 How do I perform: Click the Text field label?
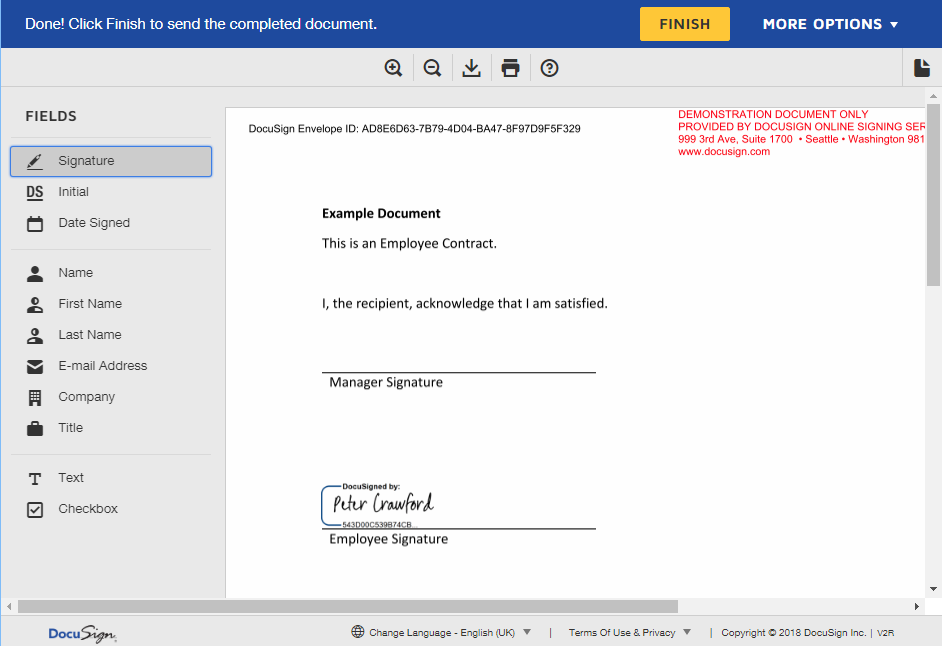click(71, 477)
